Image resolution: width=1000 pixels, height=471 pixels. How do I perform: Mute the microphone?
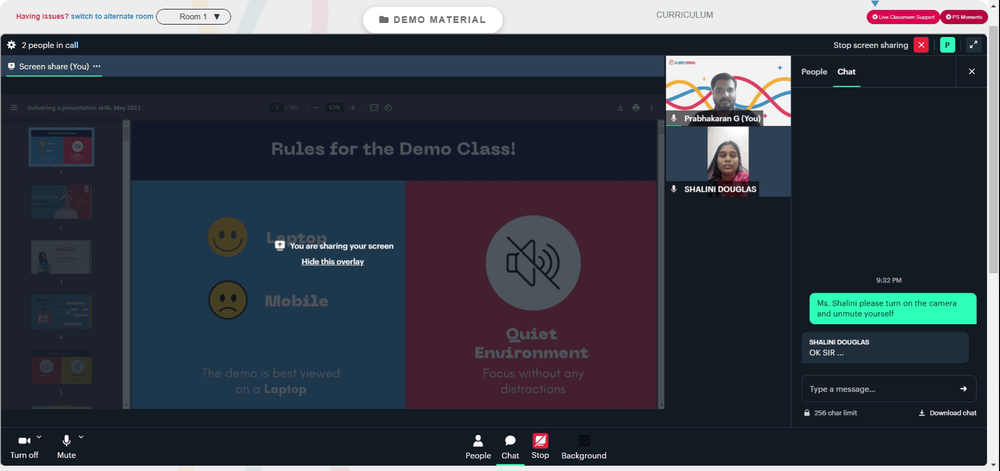click(x=66, y=446)
